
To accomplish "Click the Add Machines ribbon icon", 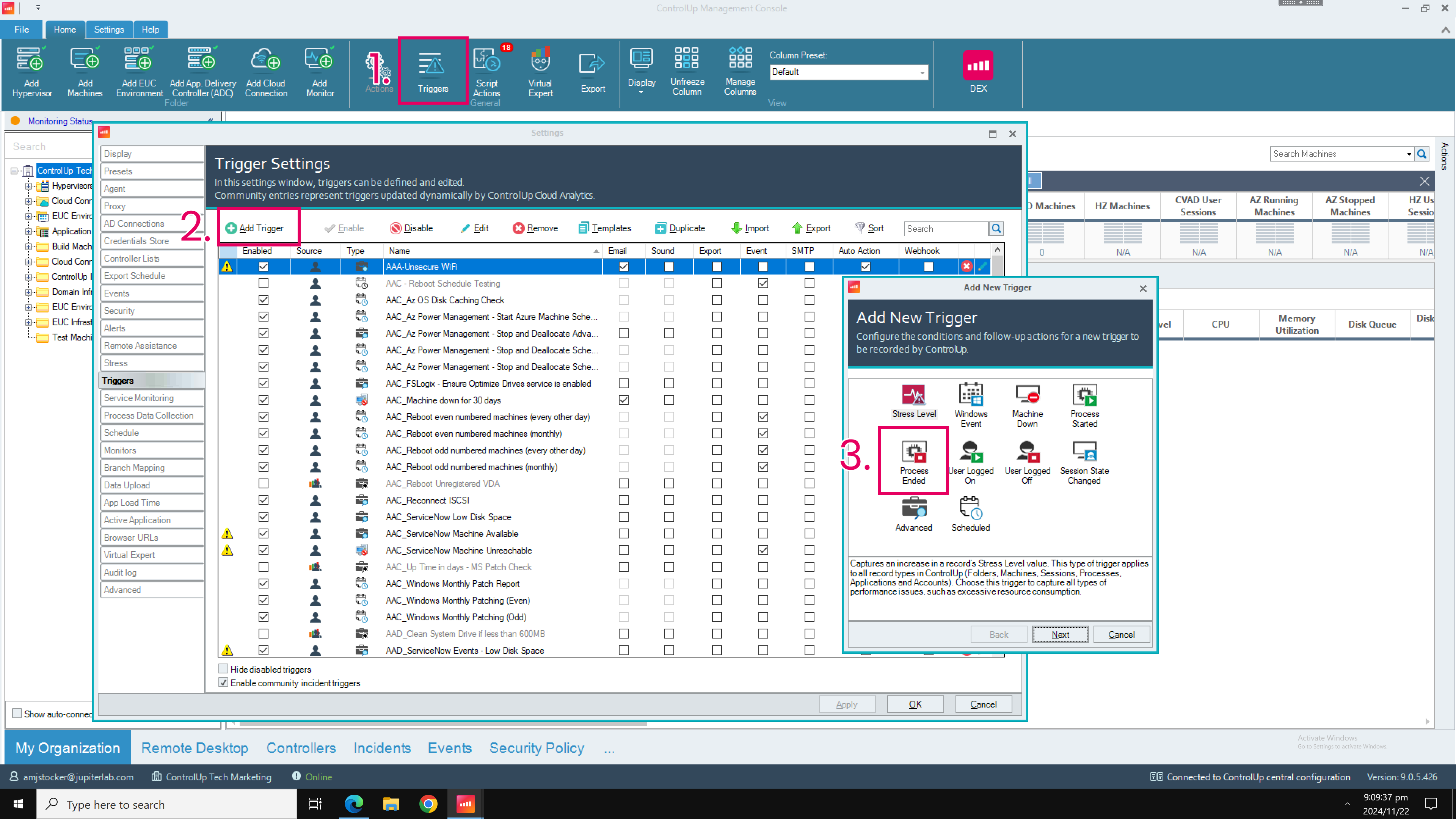I will click(x=85, y=72).
